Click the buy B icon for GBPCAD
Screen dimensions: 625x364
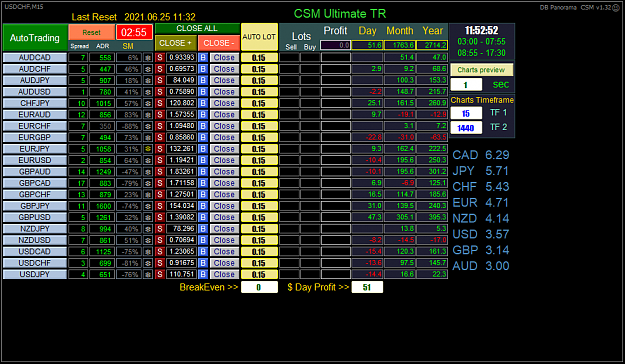pyautogui.click(x=203, y=183)
